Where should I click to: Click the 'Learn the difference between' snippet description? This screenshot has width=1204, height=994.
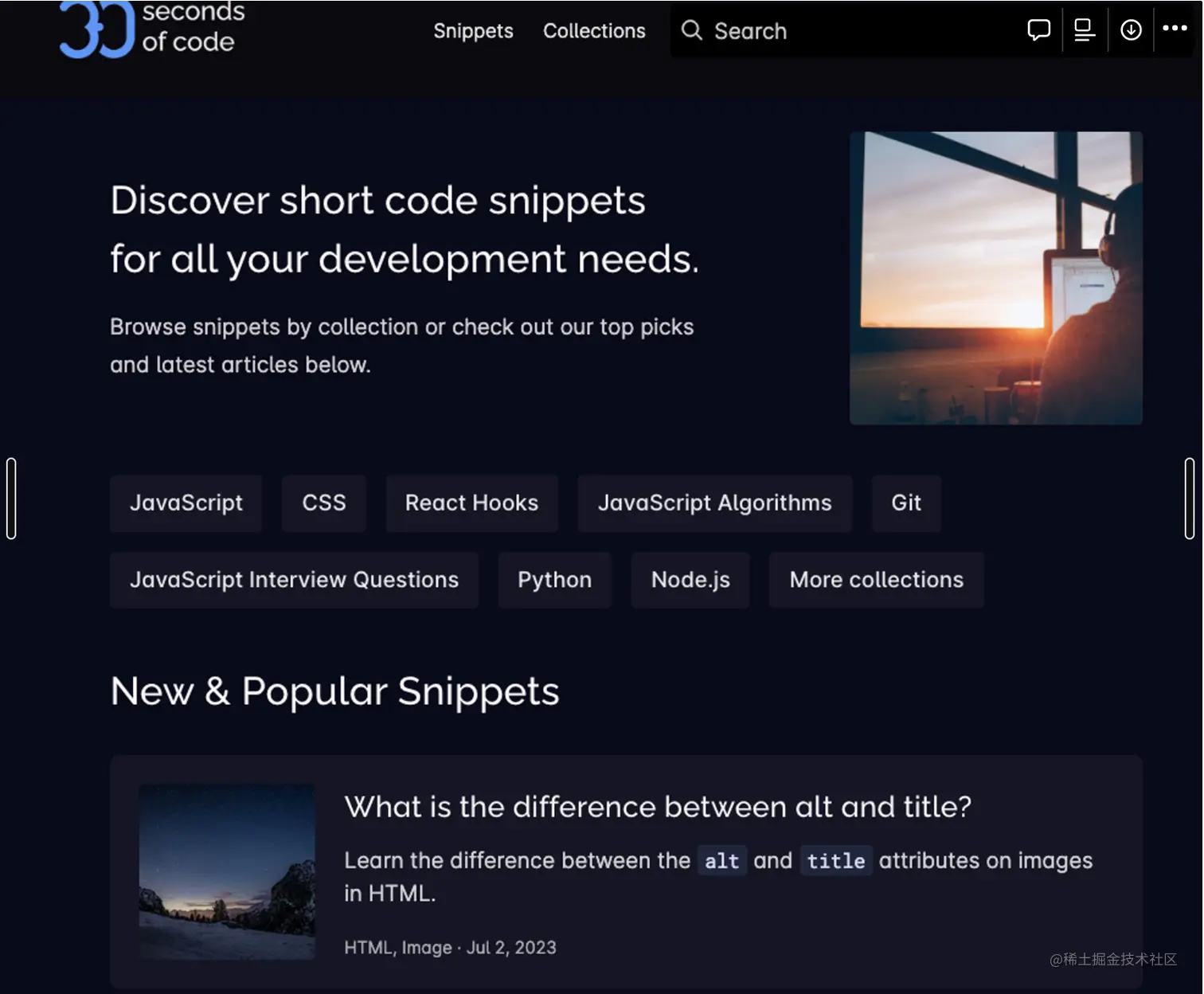pos(718,877)
